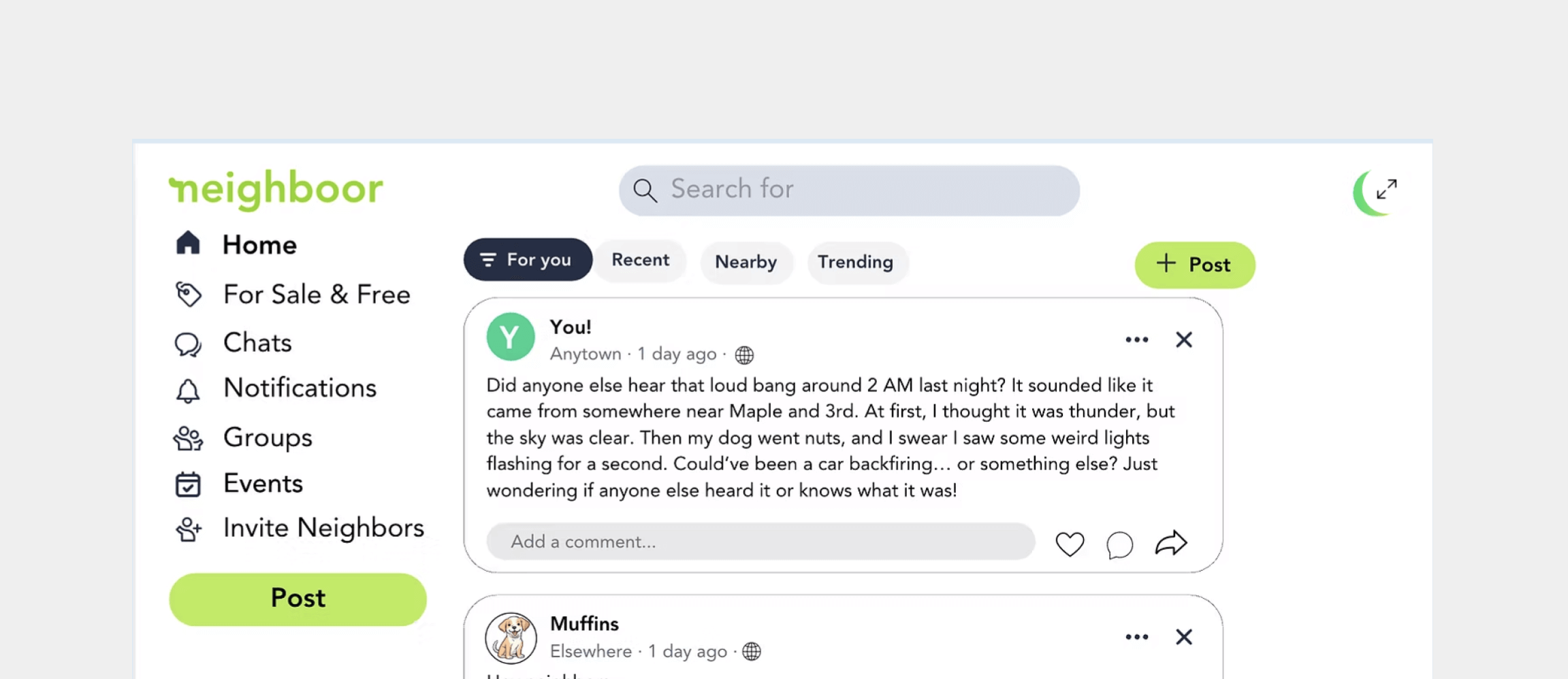
Task: Open the Groups section
Action: tap(267, 438)
